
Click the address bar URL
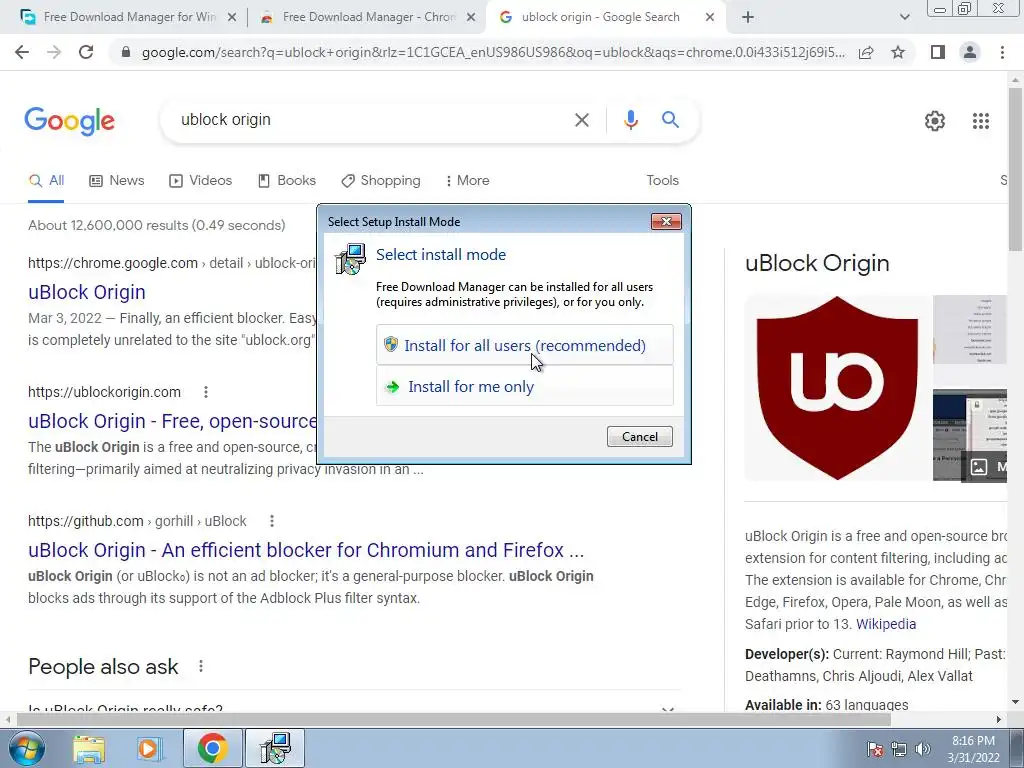click(493, 52)
